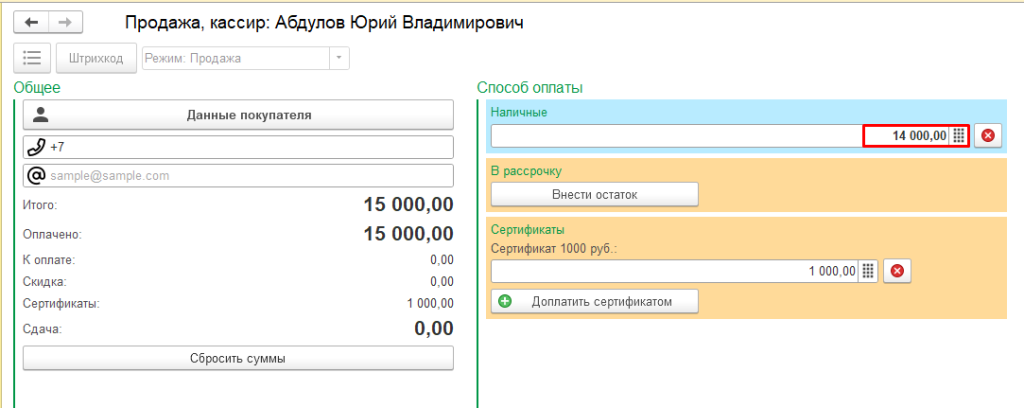The image size is (1024, 408).
Task: Open Данные покупателя
Action: (x=238, y=115)
